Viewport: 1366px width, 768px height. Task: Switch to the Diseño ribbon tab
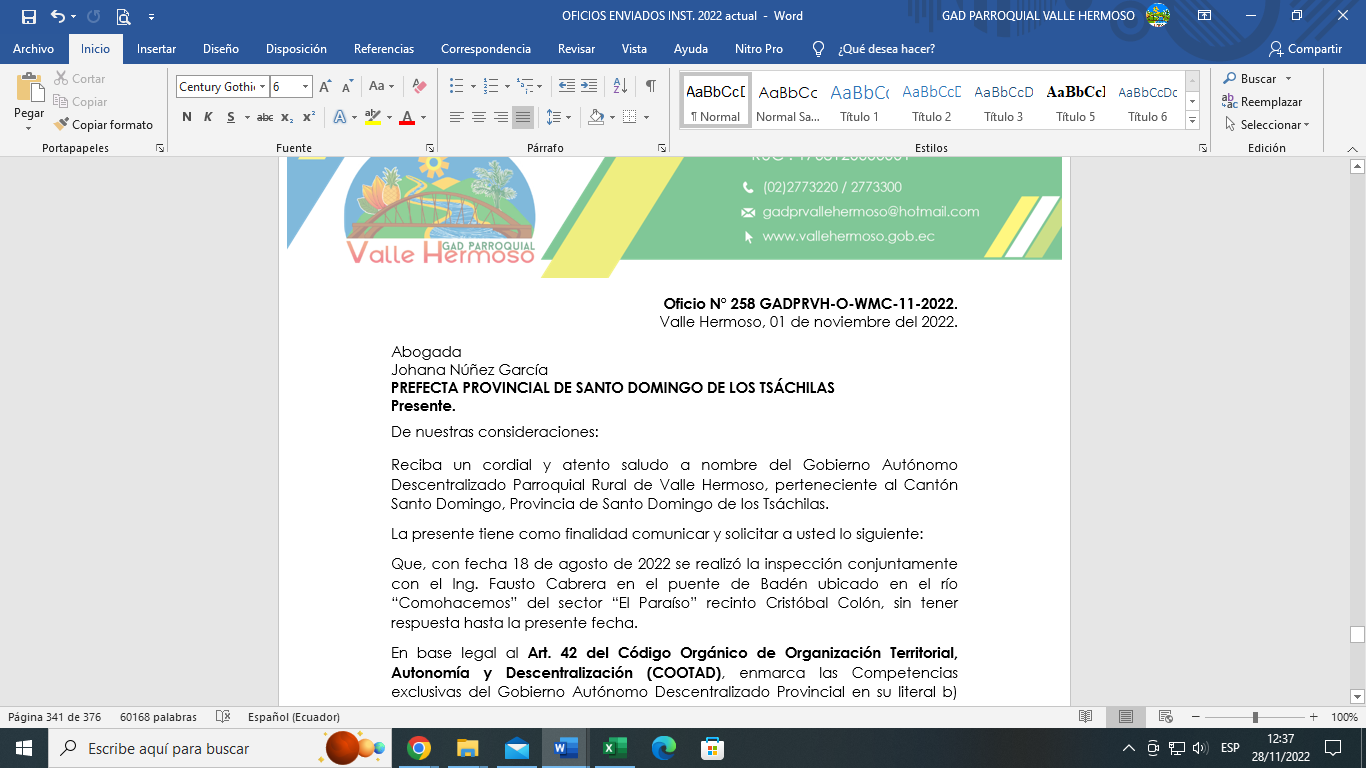click(220, 49)
